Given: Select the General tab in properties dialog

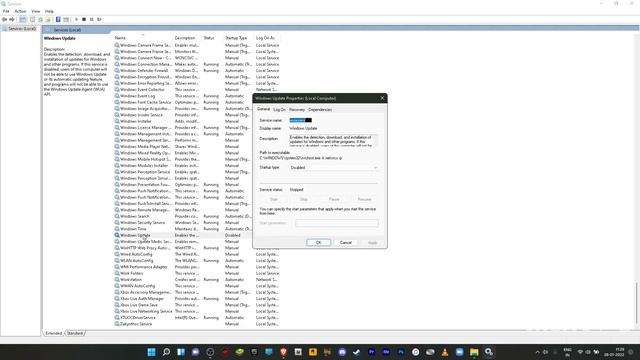Looking at the screenshot, I should click(263, 109).
